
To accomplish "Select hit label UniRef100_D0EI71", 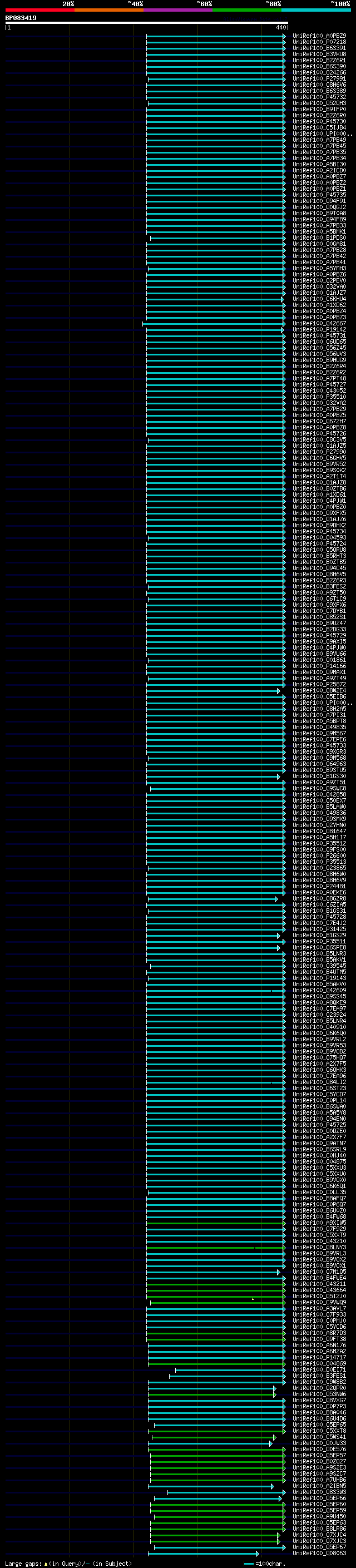I will pyautogui.click(x=319, y=1369).
